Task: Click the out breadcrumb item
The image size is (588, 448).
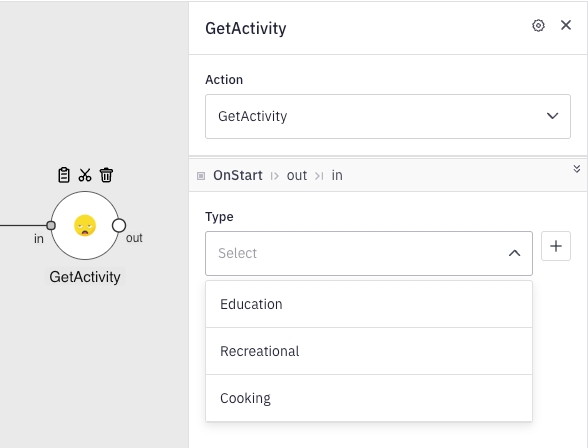Action: (x=297, y=175)
